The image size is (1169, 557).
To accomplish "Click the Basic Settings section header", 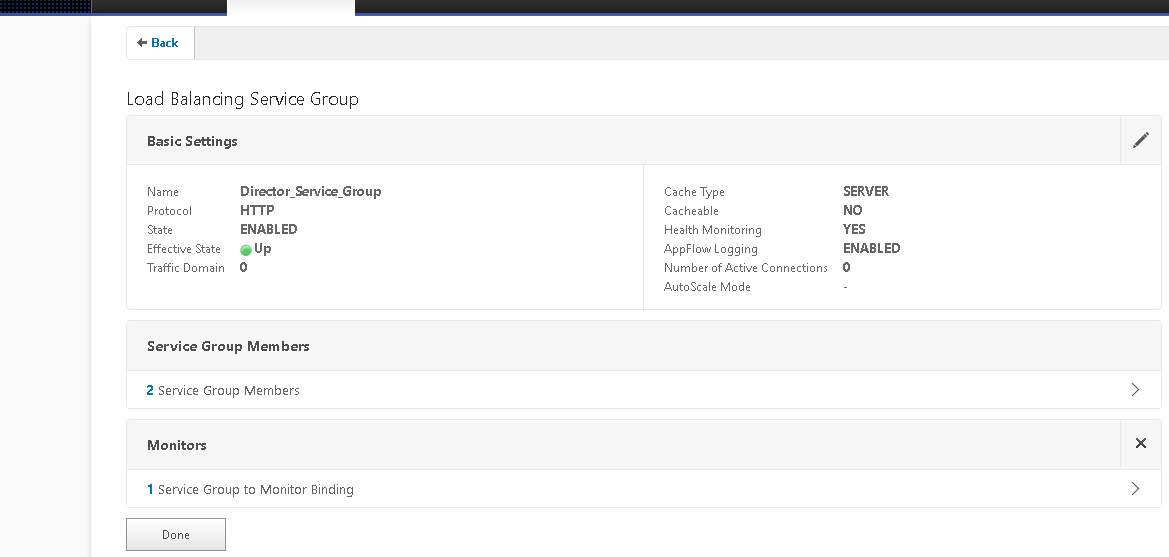I will (192, 141).
